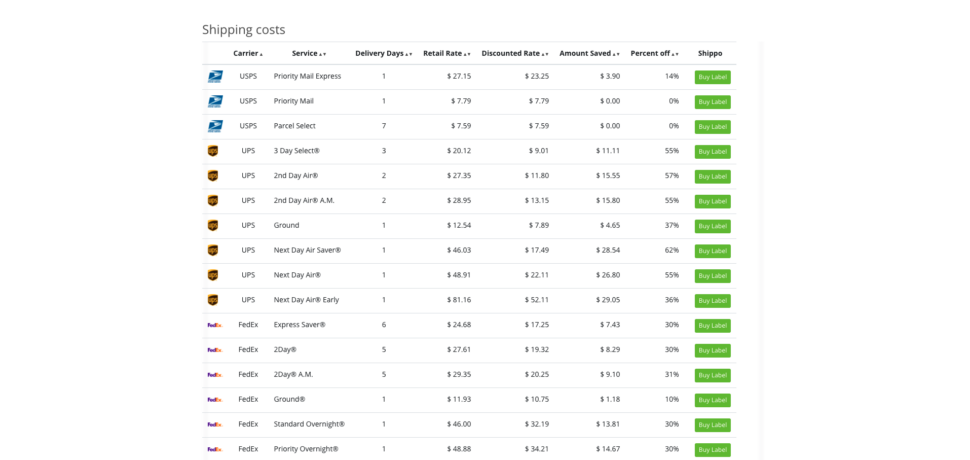Screen dimensions: 970x460
Task: Buy Label for FedEx Ground
Action: pos(713,400)
